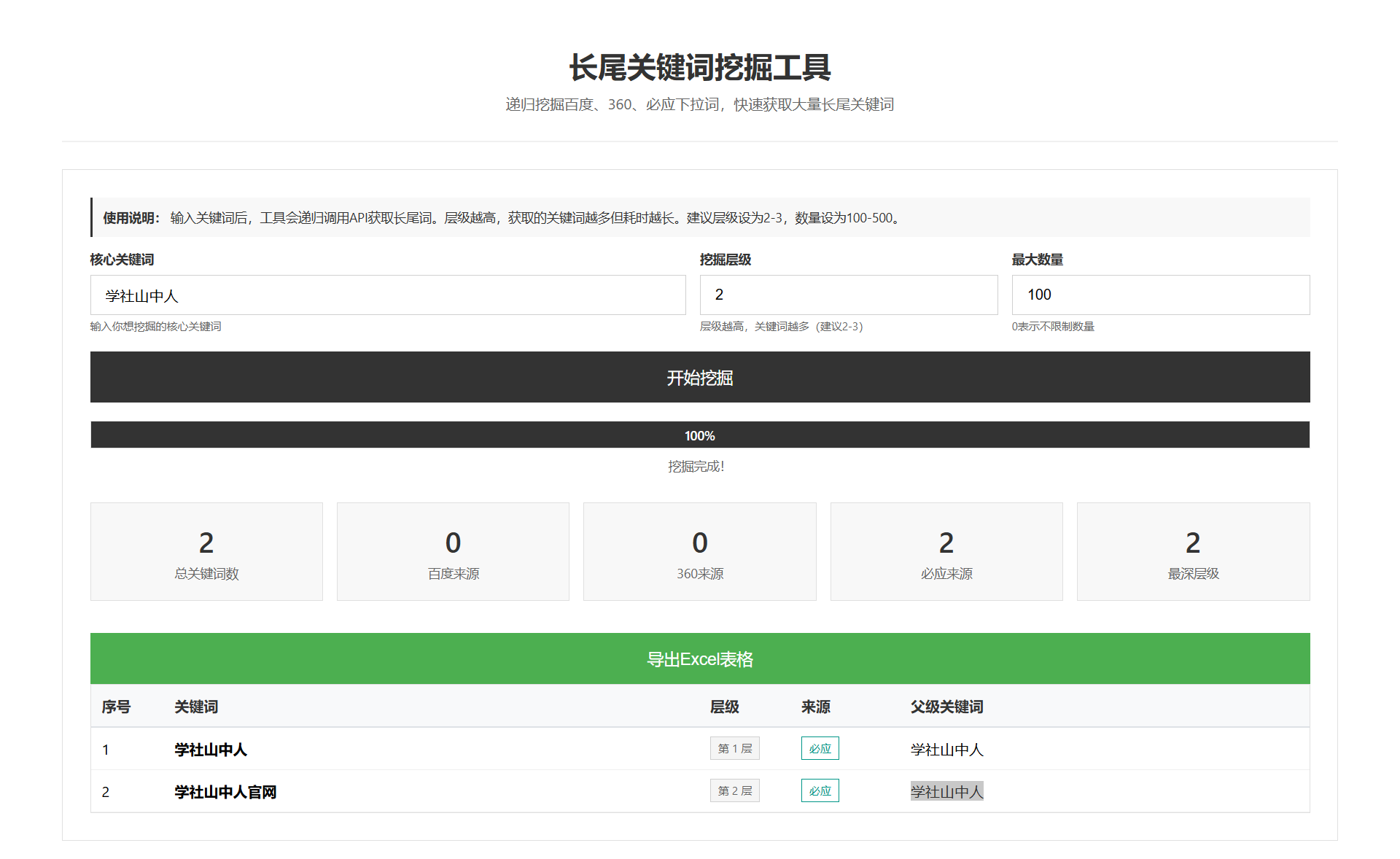Screen dimensions: 1400x859
Task: Click the 总关键词数 statistic card
Action: [x=206, y=551]
